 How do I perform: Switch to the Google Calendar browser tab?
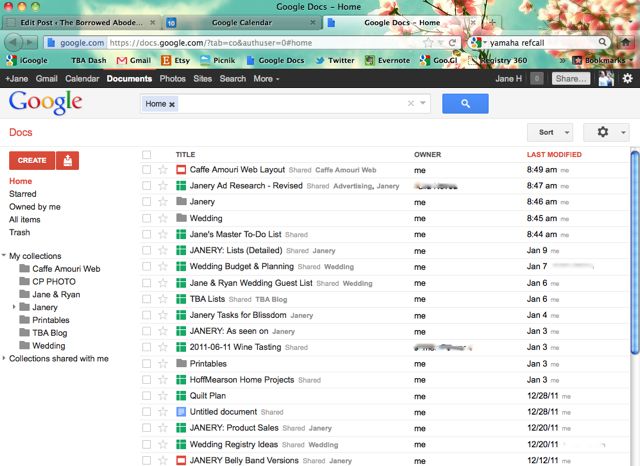(x=242, y=22)
